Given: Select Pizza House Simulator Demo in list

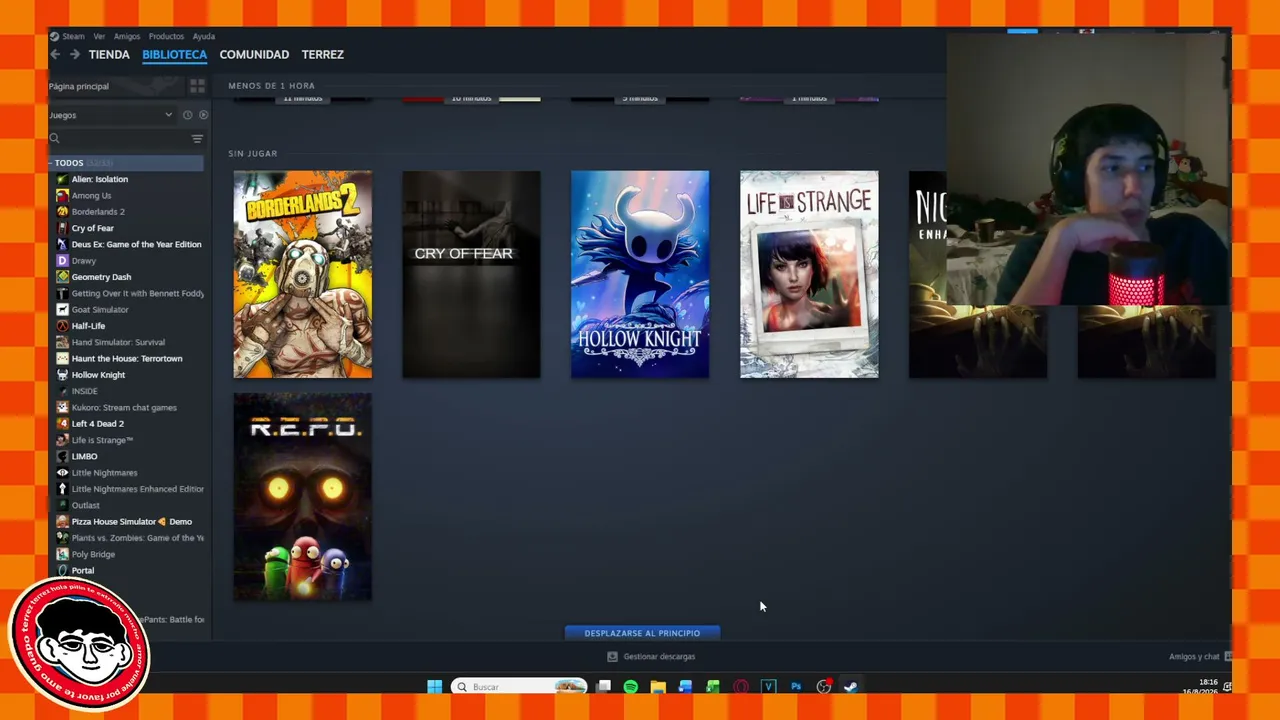Looking at the screenshot, I should [x=131, y=522].
